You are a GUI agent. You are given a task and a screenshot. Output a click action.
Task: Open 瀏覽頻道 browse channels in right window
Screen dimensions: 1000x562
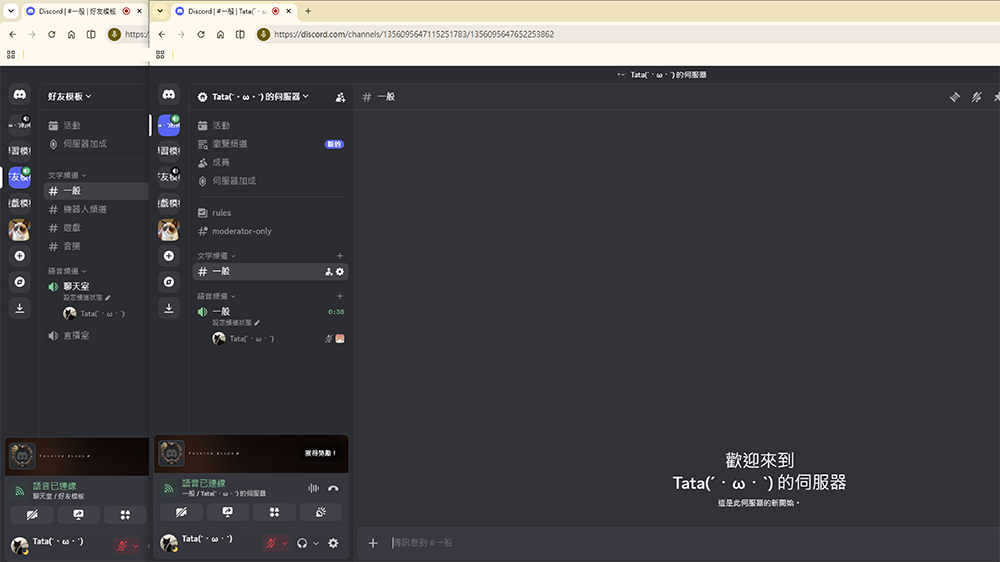pyautogui.click(x=270, y=144)
